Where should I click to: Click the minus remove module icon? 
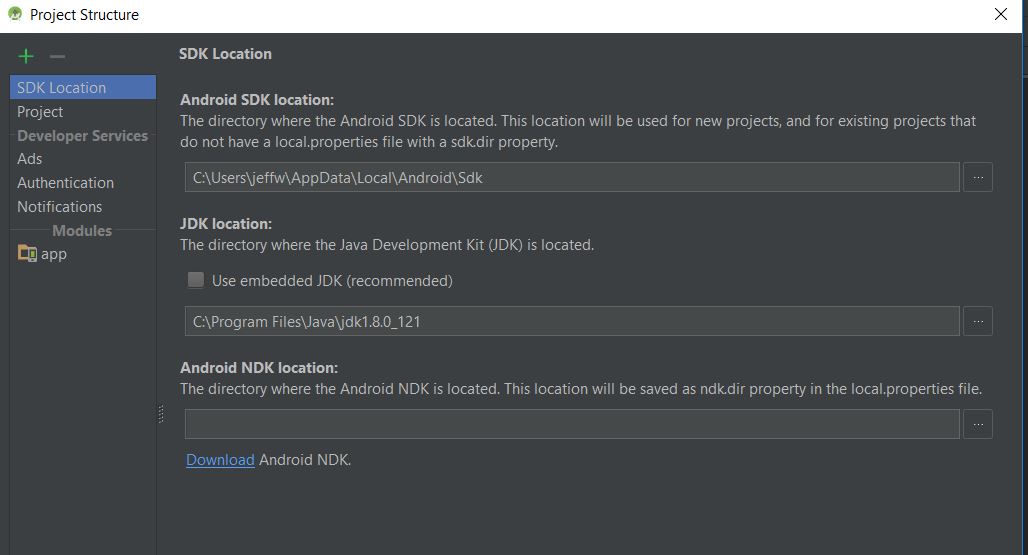(57, 56)
